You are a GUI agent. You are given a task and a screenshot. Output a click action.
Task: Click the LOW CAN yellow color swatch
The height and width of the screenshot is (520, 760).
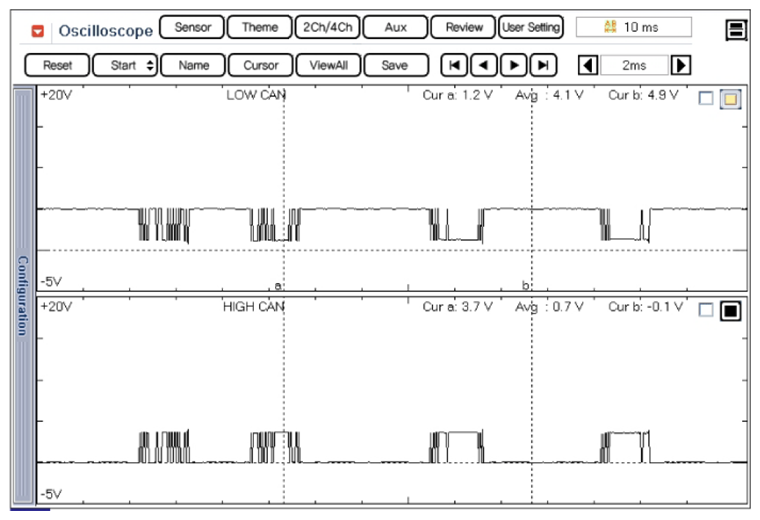730,98
